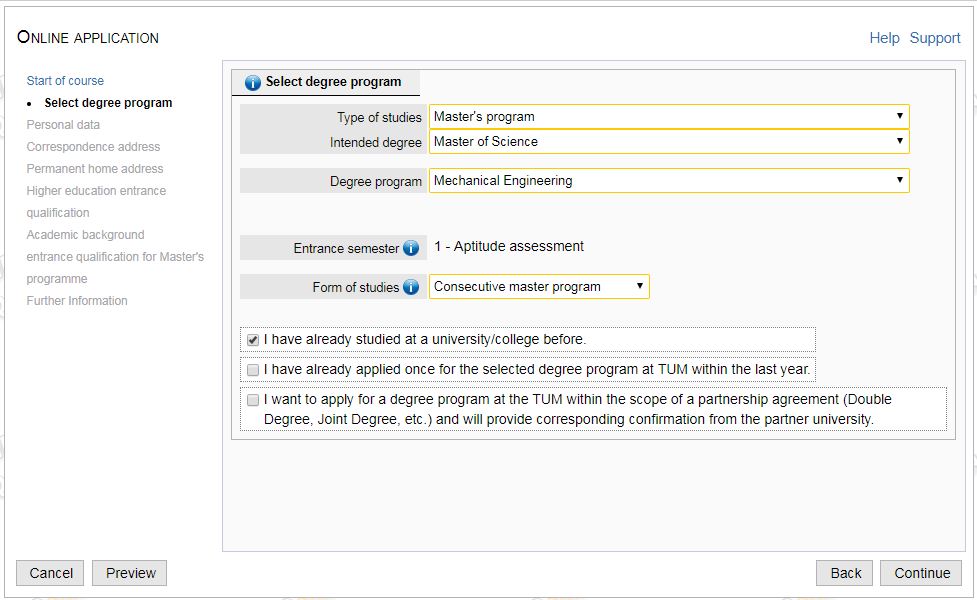The image size is (977, 600).
Task: Go to 'Start of course' step
Action: (x=65, y=81)
